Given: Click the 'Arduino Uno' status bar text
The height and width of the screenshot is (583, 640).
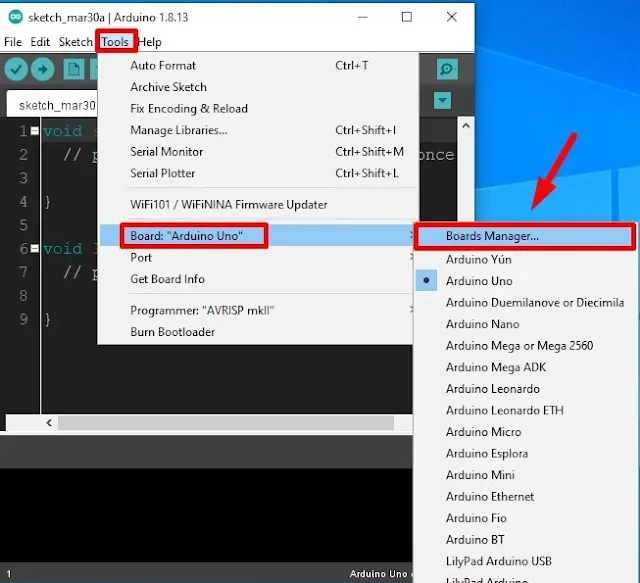Looking at the screenshot, I should pos(378,574).
